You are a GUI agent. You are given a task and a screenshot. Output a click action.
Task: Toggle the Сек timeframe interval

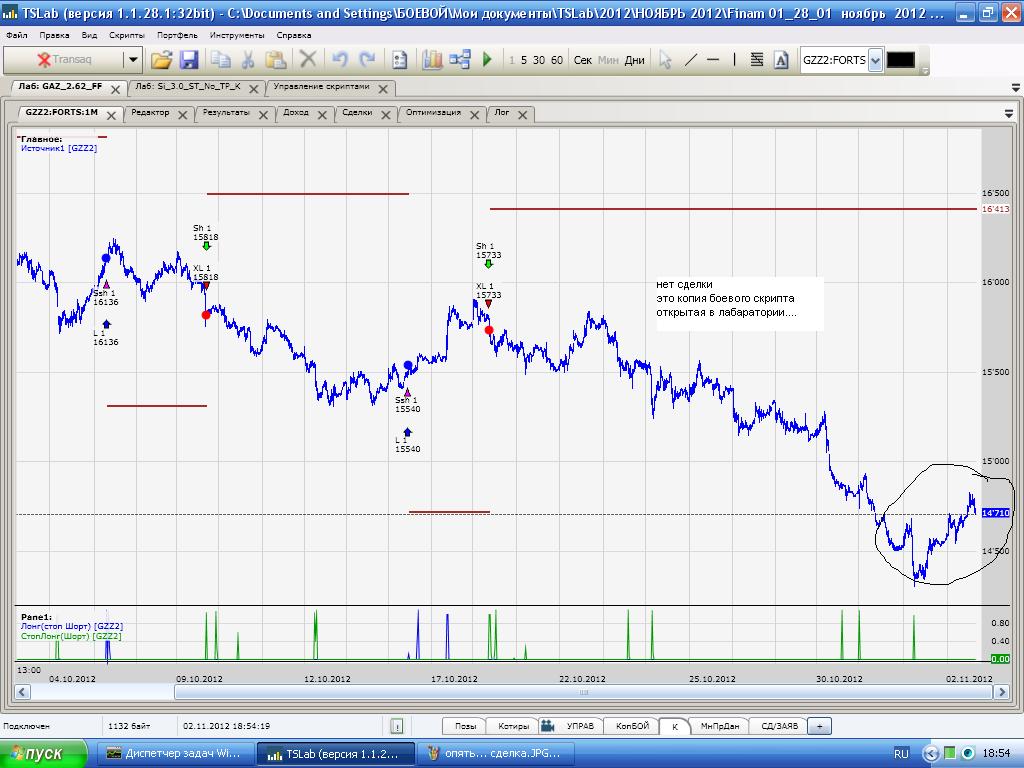pyautogui.click(x=583, y=60)
